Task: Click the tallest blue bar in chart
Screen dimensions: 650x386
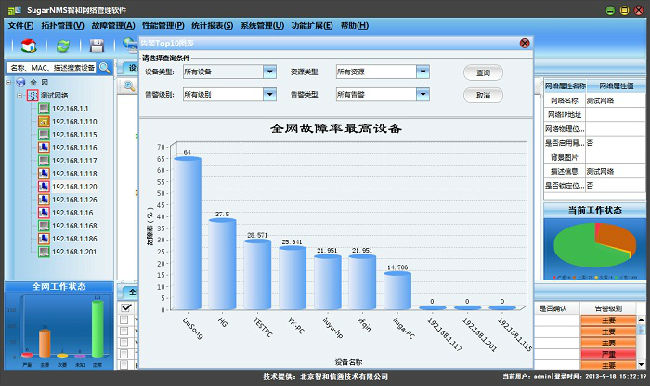Action: pyautogui.click(x=188, y=233)
